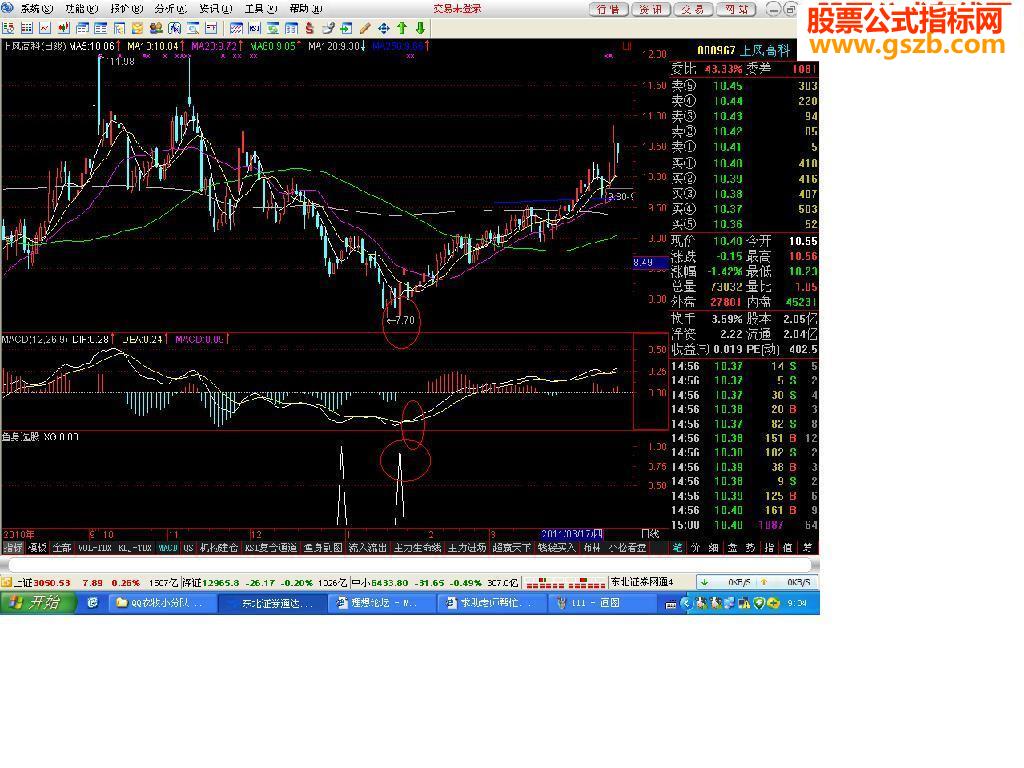Click the green shield tray icon
Screen dimensions: 1024x768
759,603
